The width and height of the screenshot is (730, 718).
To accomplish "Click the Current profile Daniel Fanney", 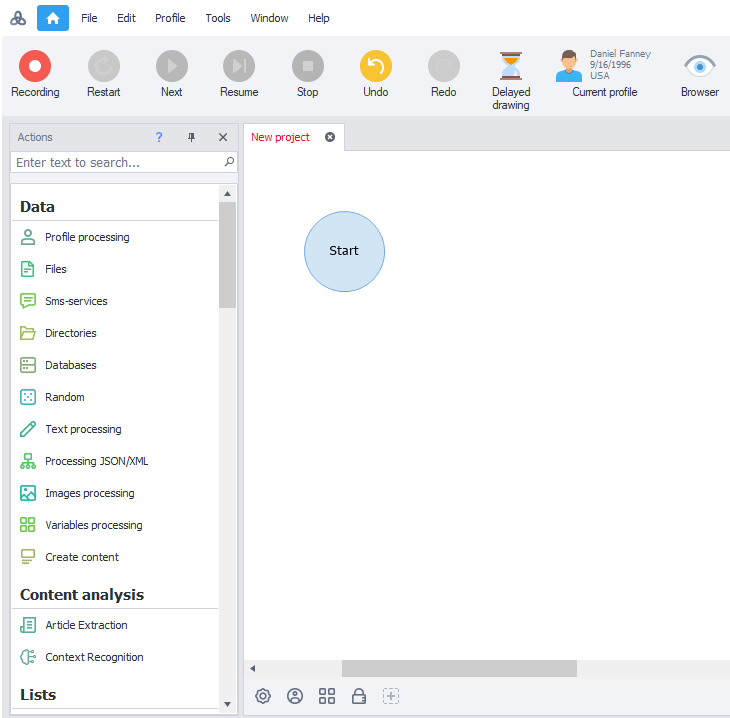I will 604,72.
